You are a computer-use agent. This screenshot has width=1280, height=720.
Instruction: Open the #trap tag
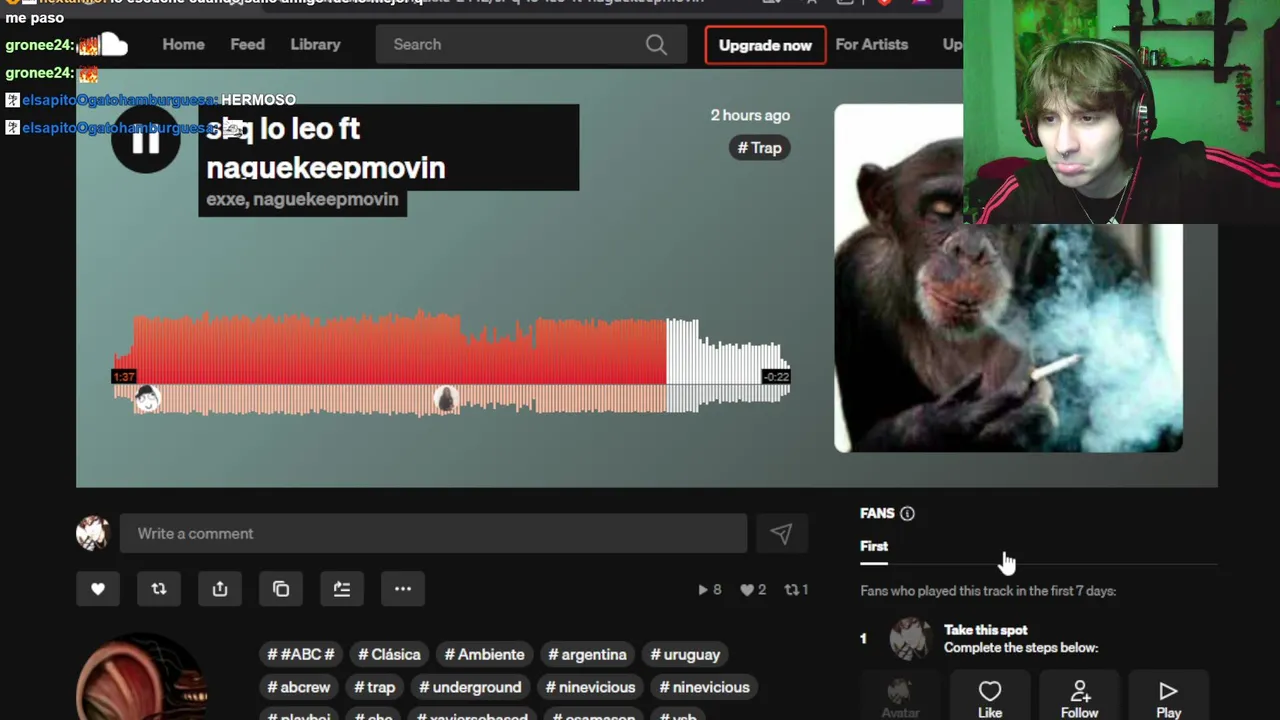click(x=375, y=687)
